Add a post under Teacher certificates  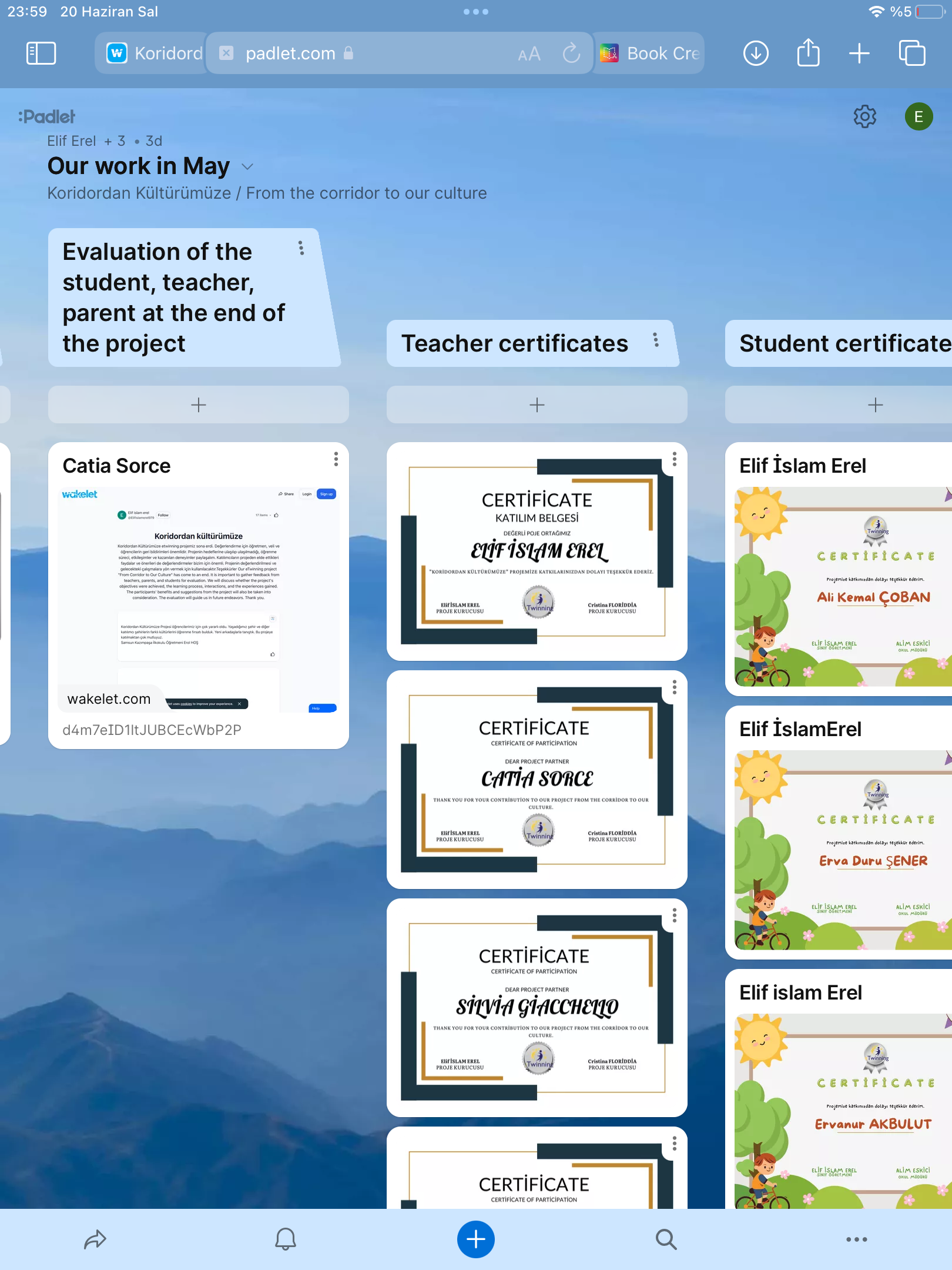537,405
